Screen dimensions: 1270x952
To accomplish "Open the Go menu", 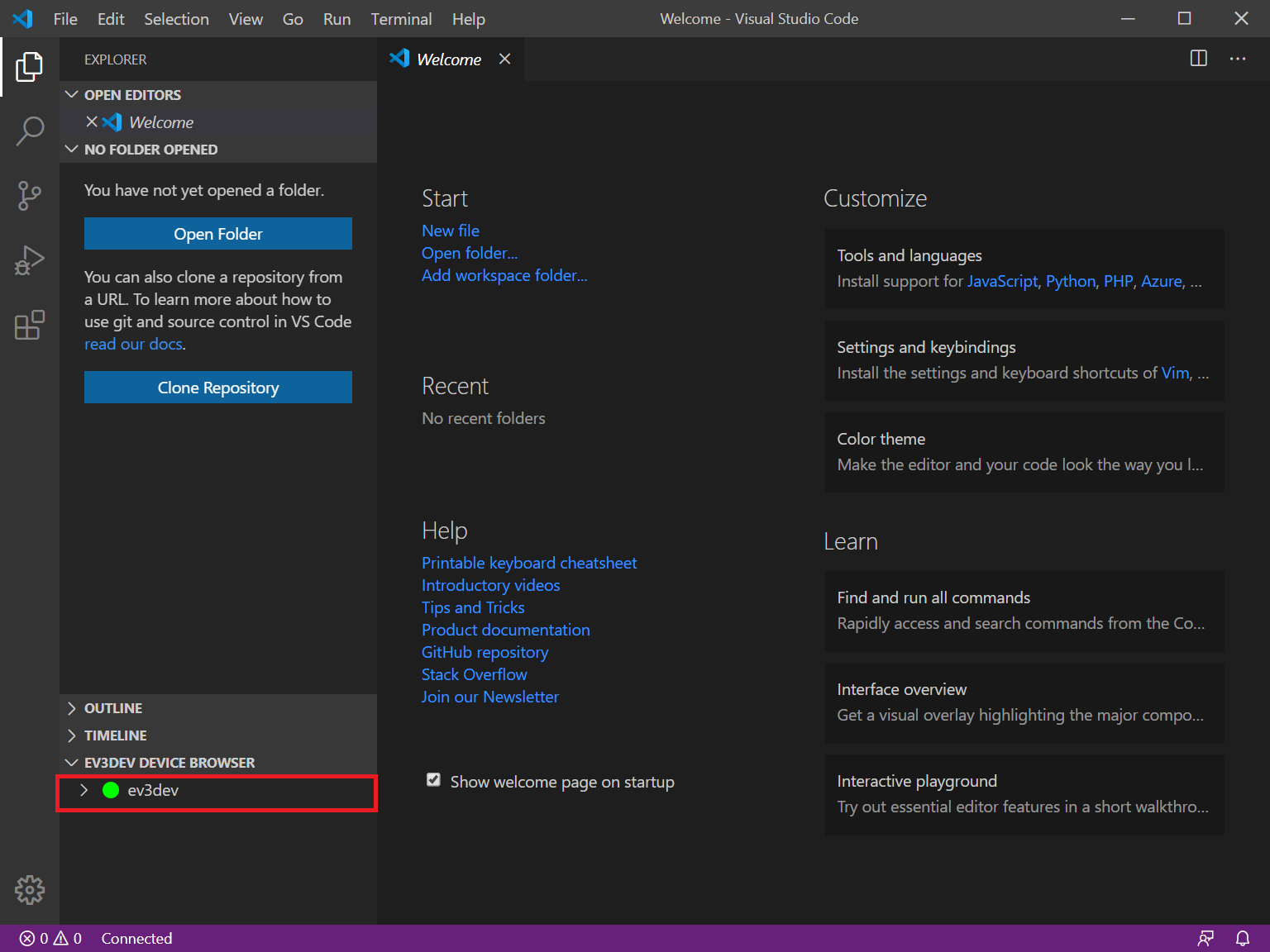I will 293,18.
